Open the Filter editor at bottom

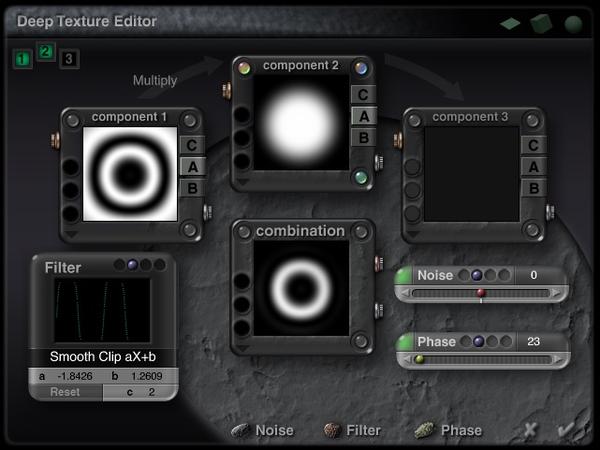[352, 430]
